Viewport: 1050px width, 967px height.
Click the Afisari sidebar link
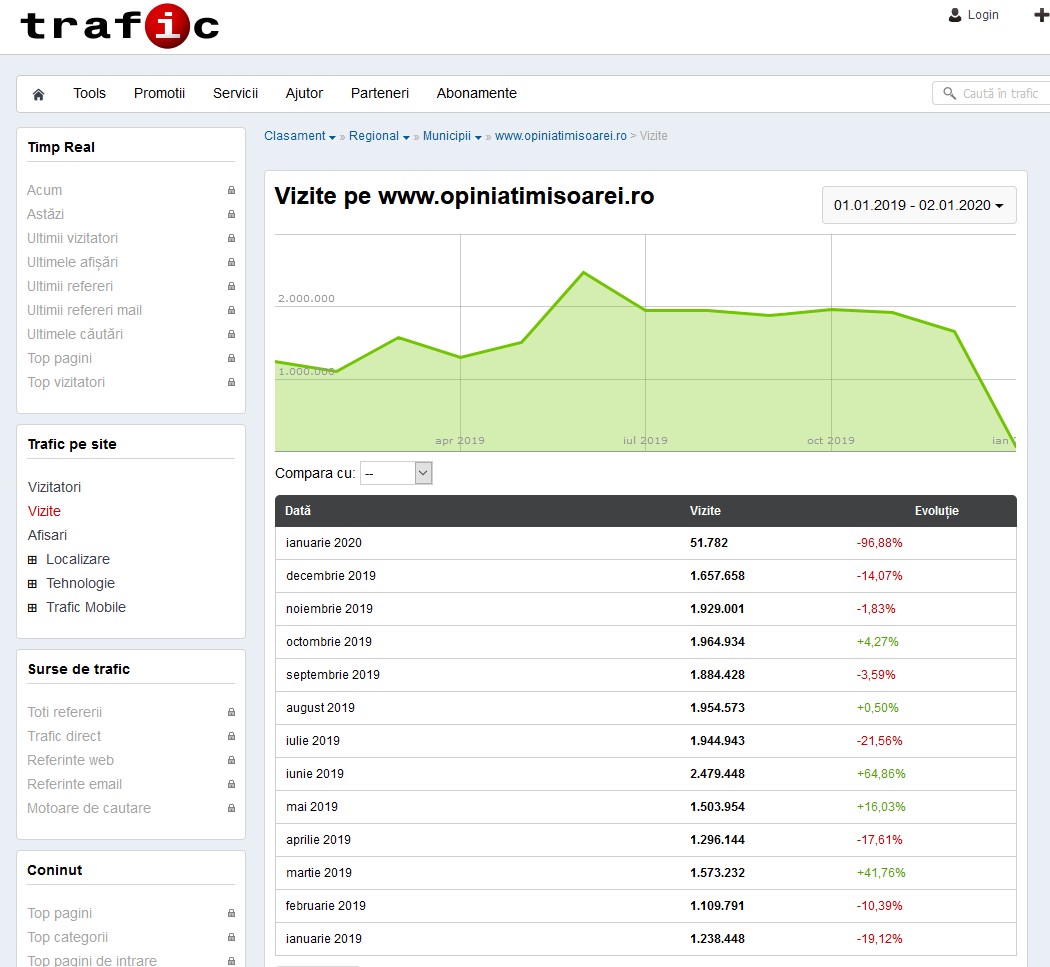pyautogui.click(x=47, y=535)
